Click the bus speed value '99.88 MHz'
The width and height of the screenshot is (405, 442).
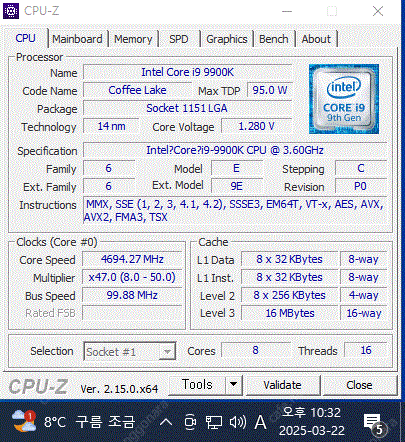pos(132,295)
